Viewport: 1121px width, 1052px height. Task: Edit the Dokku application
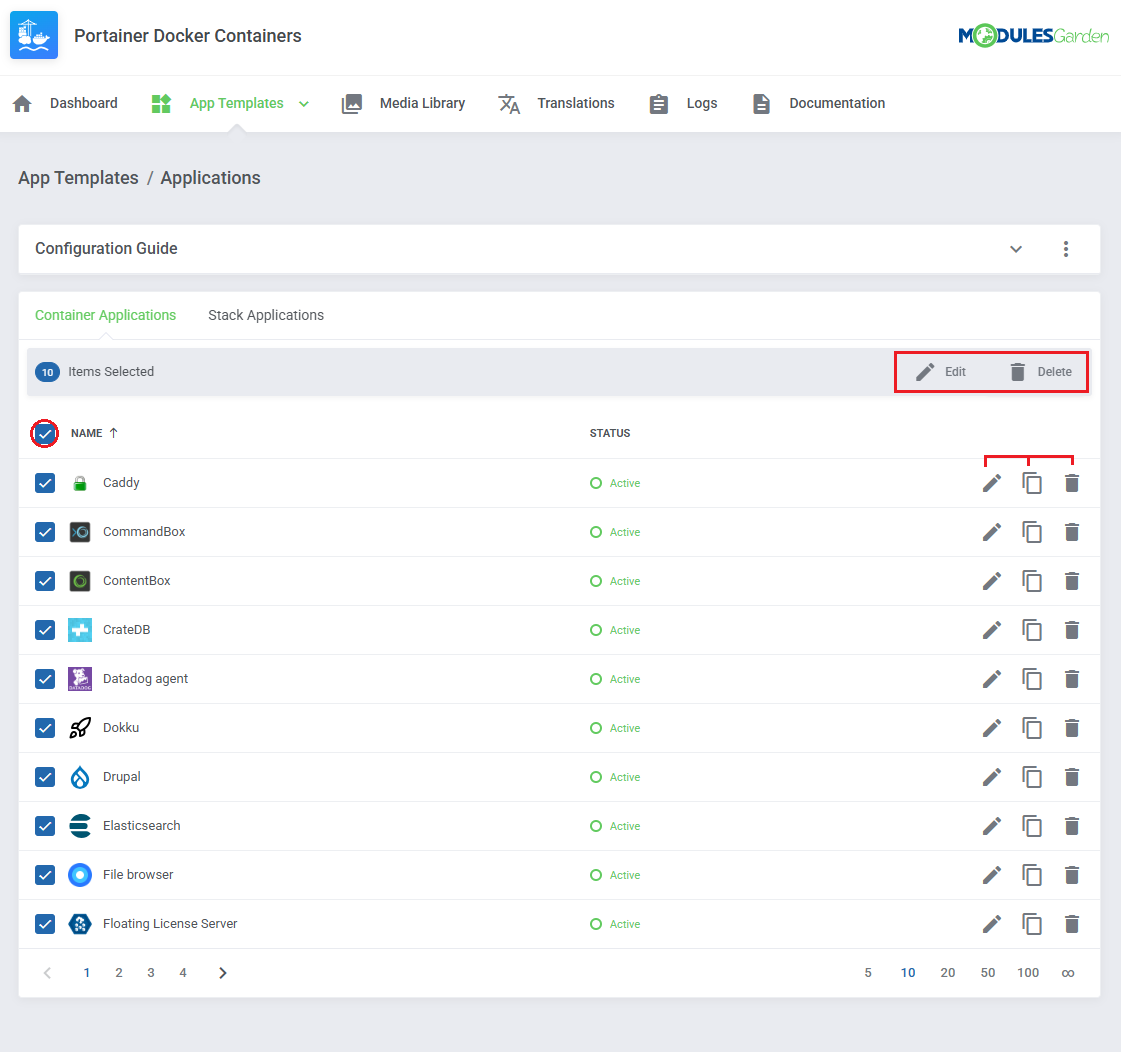992,728
